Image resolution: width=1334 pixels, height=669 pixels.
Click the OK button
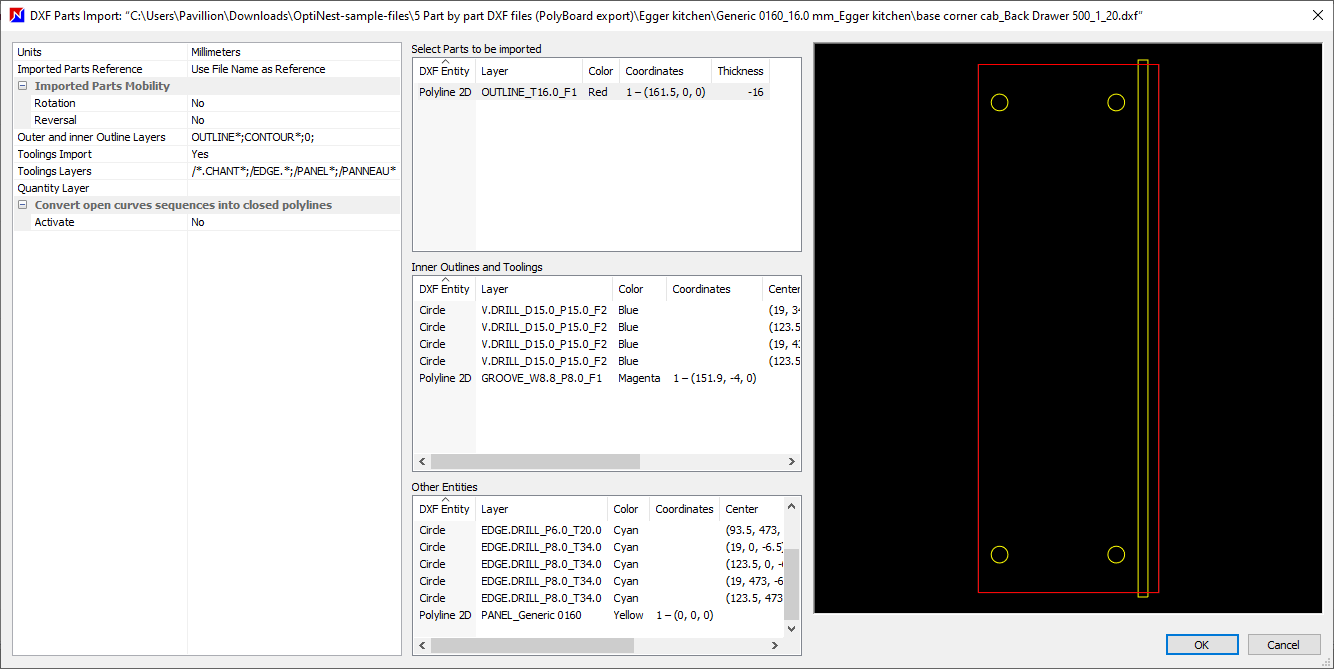(x=1202, y=645)
